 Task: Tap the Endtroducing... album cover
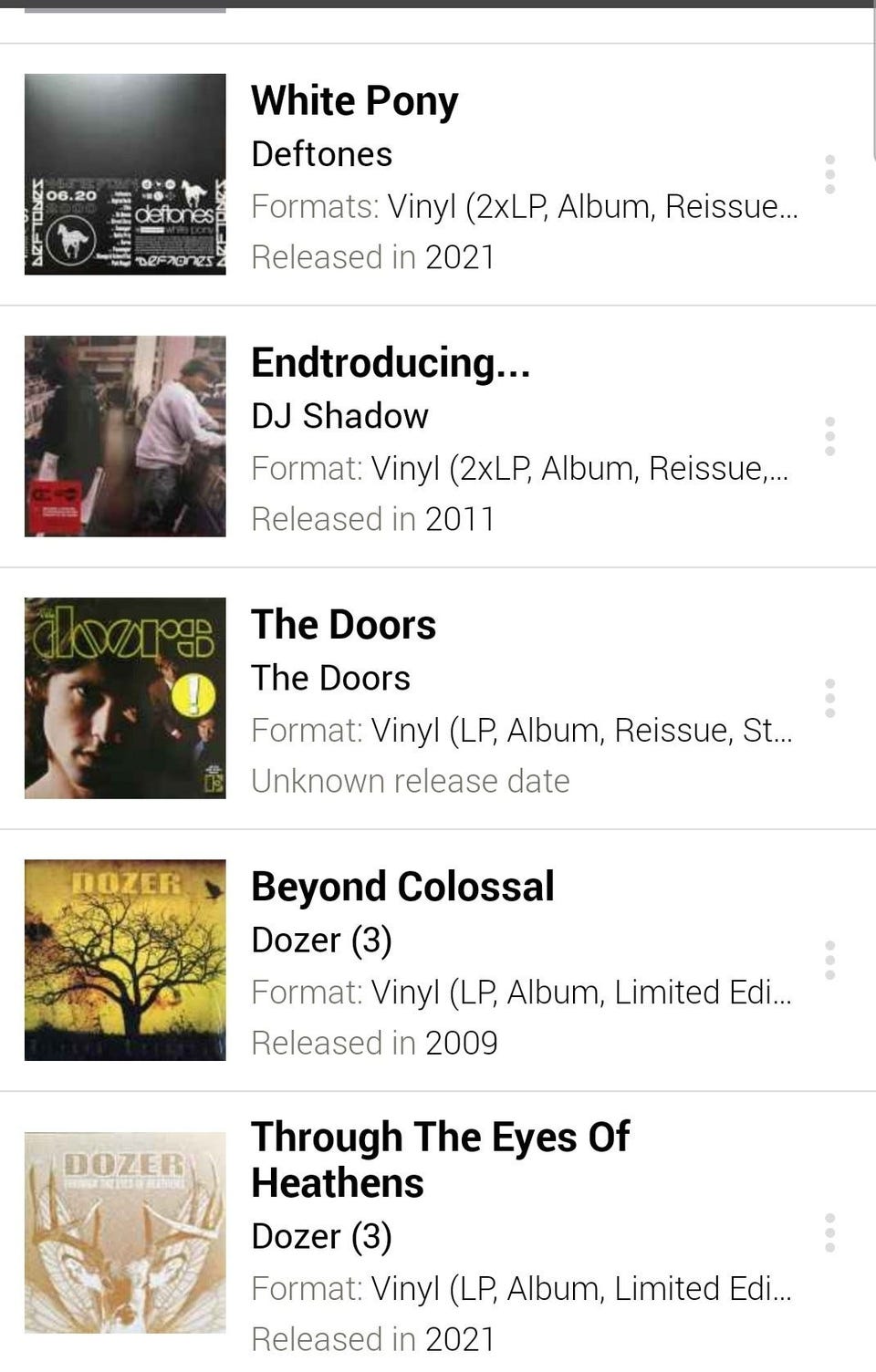pos(125,436)
